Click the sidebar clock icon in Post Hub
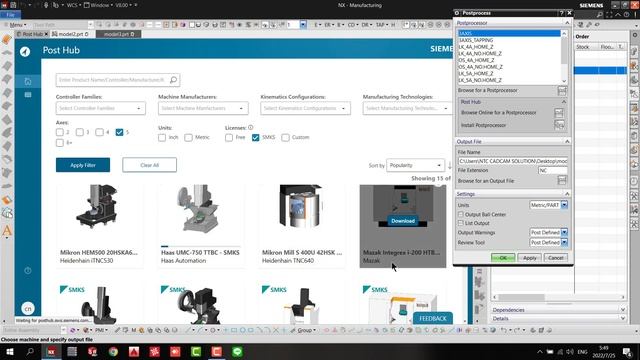The width and height of the screenshot is (640, 360). [28, 270]
